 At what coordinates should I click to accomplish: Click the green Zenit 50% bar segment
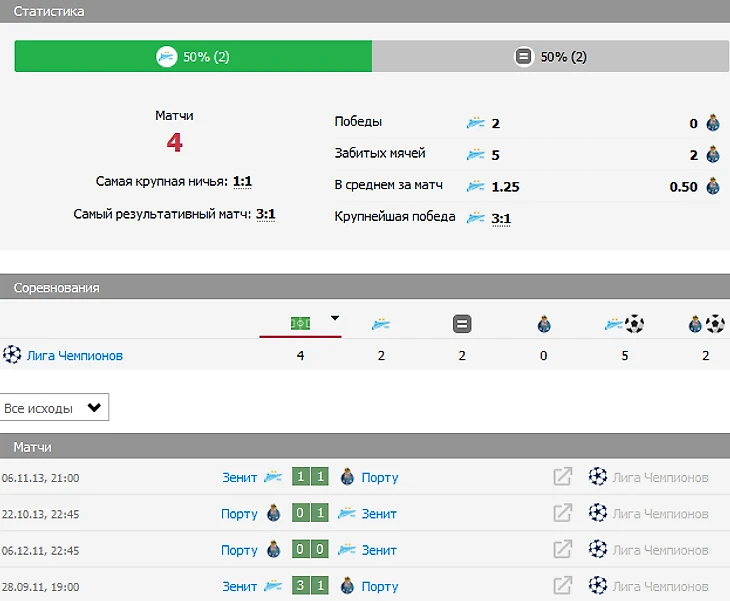pos(193,57)
